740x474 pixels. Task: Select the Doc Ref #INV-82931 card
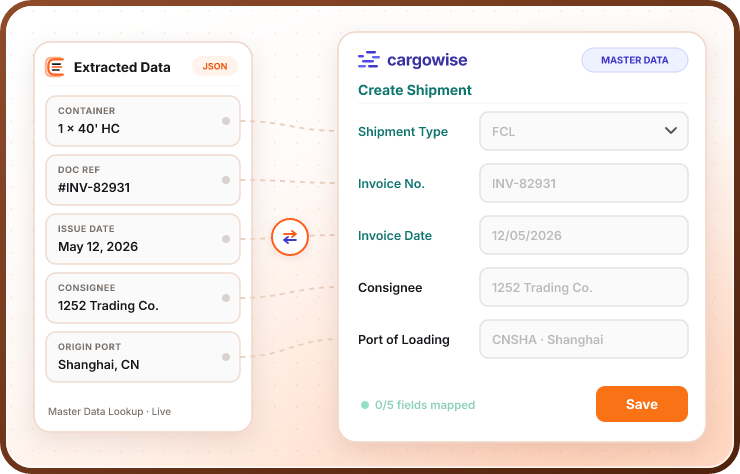click(x=143, y=180)
